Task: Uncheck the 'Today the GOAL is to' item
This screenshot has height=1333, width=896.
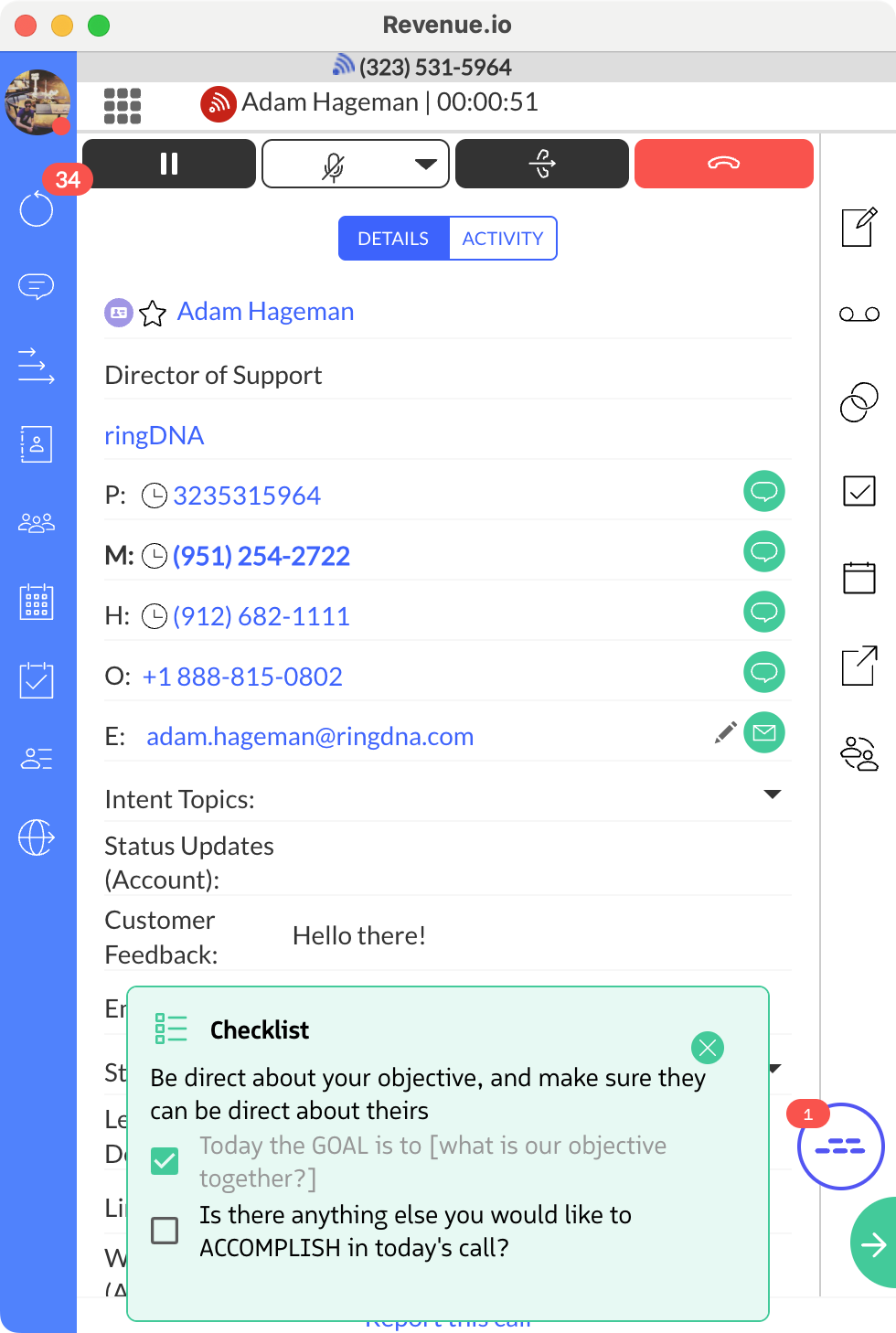Action: click(x=165, y=1160)
